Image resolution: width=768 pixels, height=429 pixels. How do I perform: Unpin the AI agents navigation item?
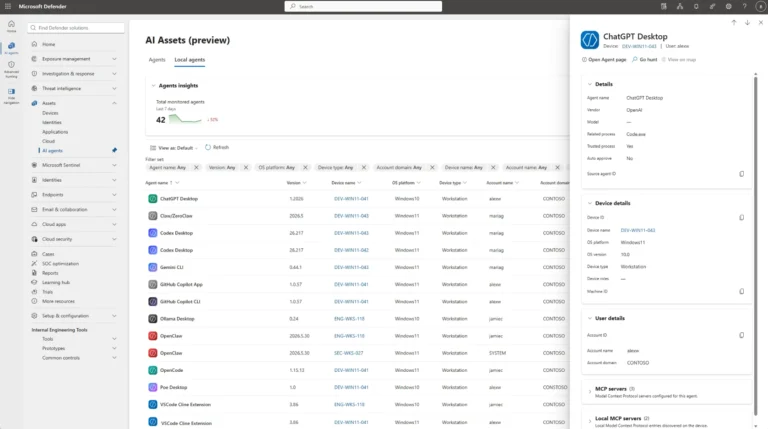115,150
